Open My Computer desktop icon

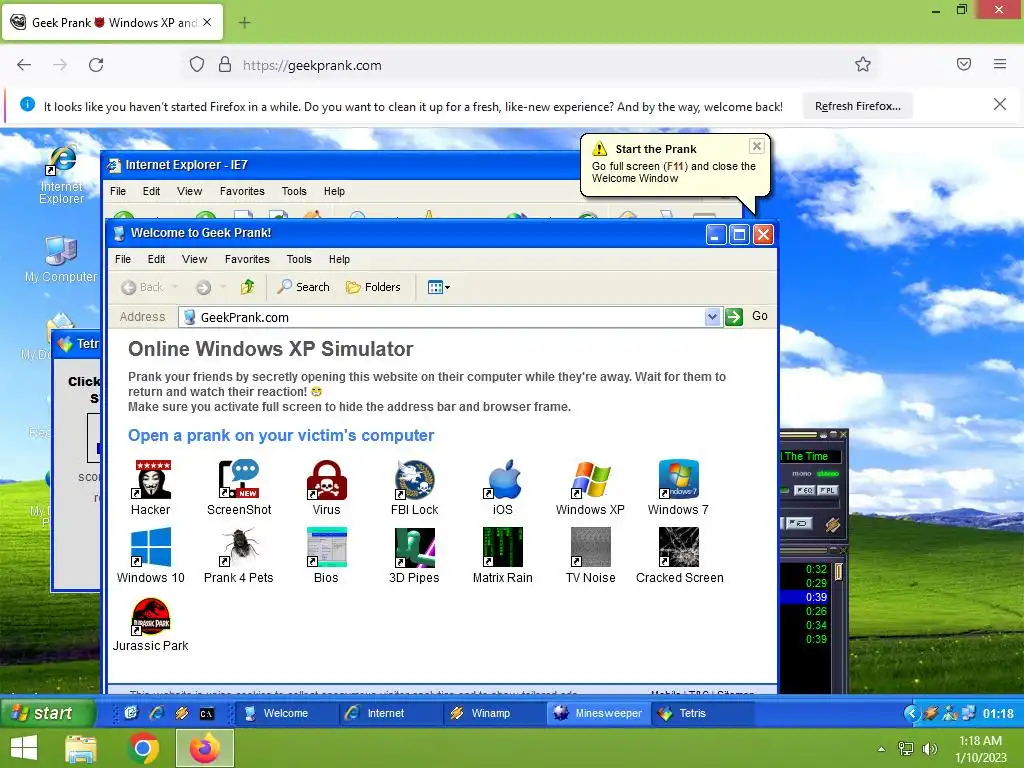point(61,259)
